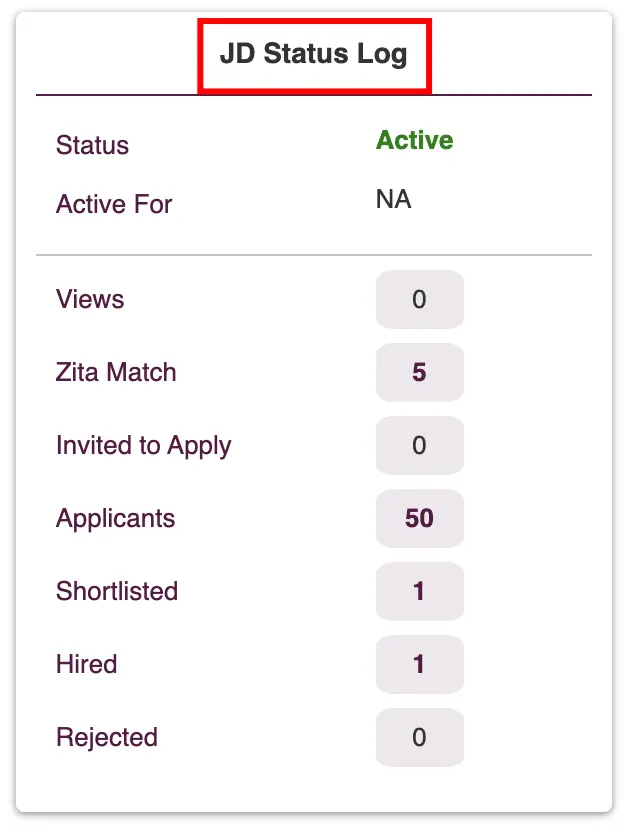The image size is (632, 830).
Task: Click the JD Status Log heading
Action: coord(314,54)
